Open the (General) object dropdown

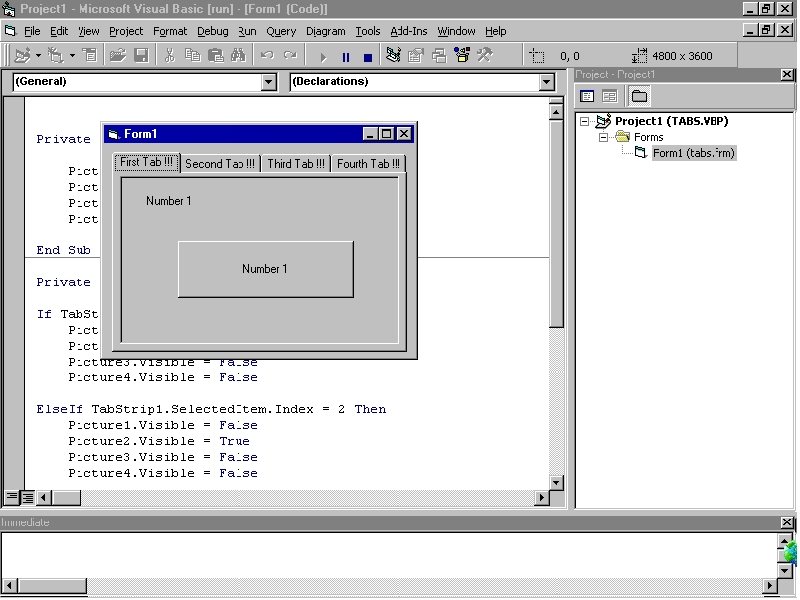268,82
